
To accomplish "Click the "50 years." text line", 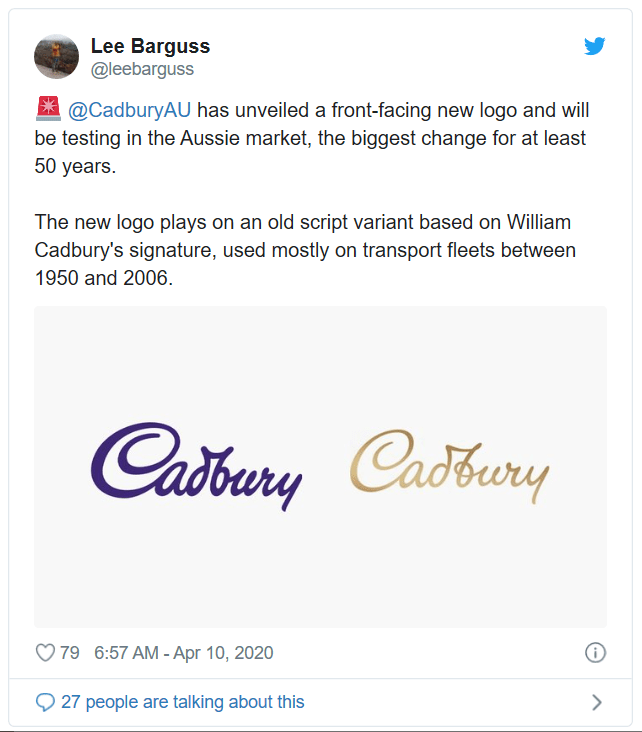I will [x=75, y=165].
